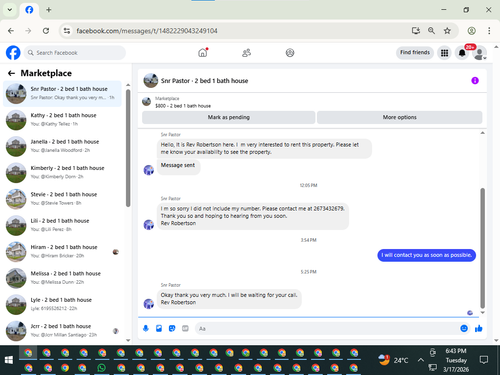
Task: Click the chat messages scrollbar
Action: click(482, 248)
